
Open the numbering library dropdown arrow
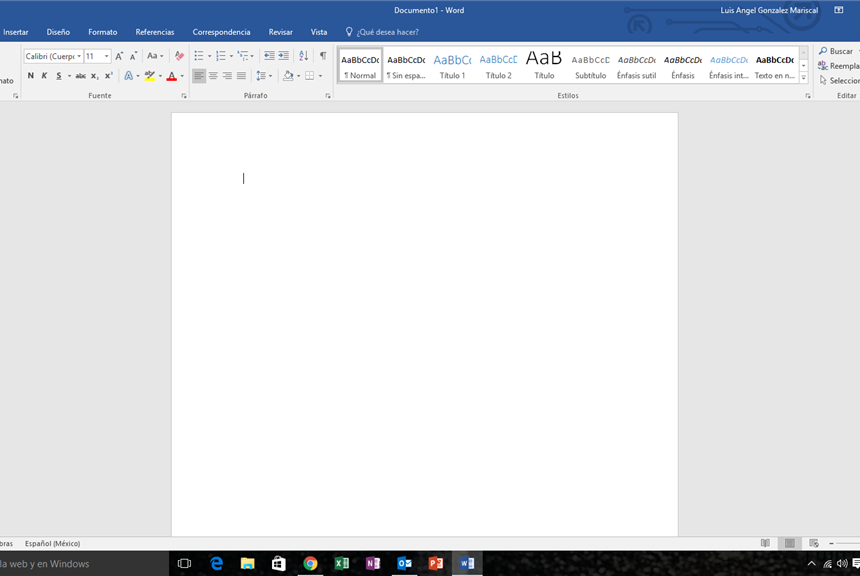tap(231, 56)
